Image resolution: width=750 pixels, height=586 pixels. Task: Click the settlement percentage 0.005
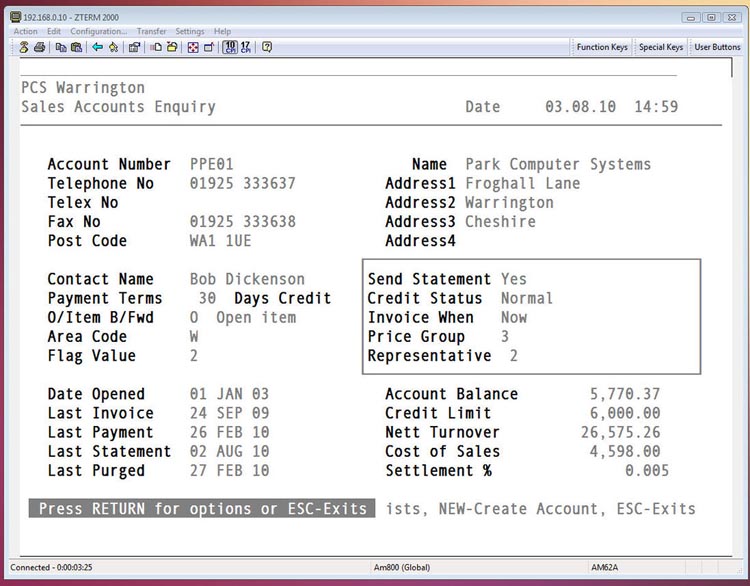pos(647,470)
